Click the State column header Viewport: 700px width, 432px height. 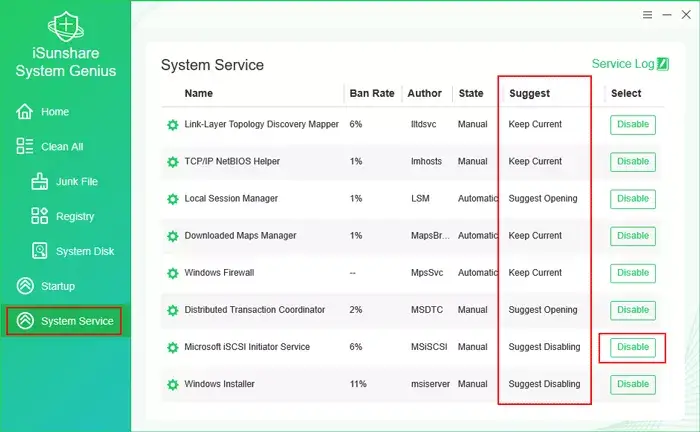pyautogui.click(x=471, y=93)
